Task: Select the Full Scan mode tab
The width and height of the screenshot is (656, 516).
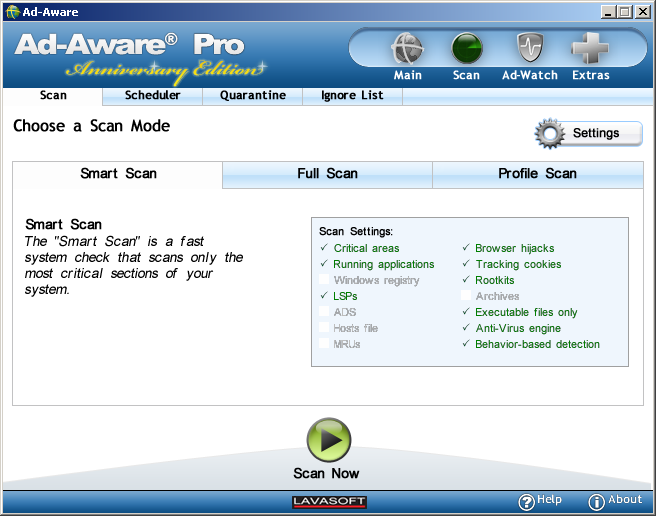Action: 327,174
